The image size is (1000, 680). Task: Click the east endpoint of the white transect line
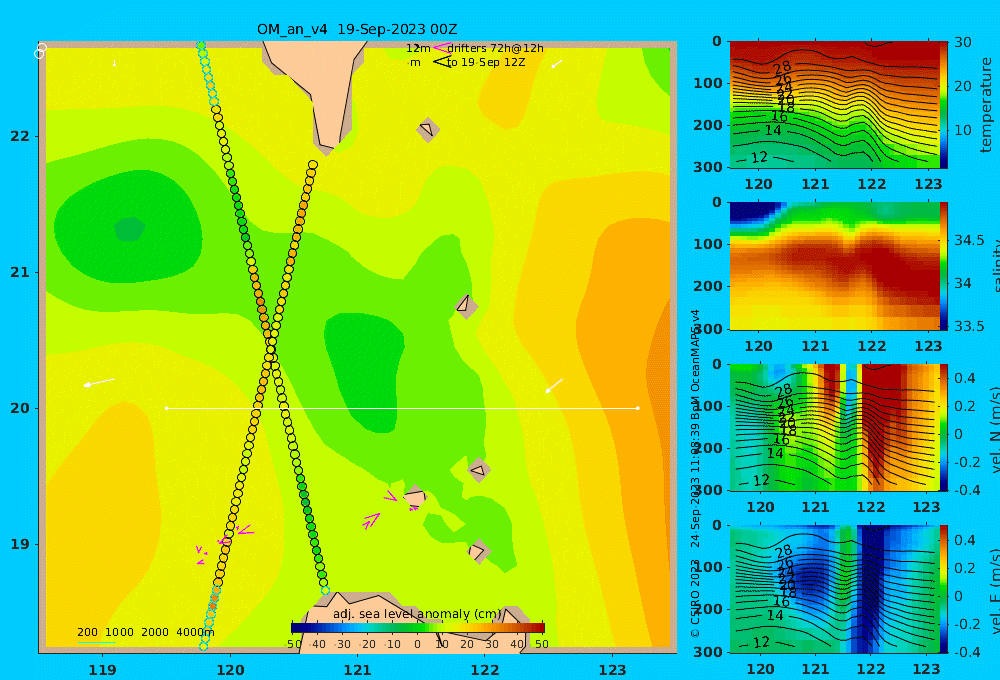[638, 408]
